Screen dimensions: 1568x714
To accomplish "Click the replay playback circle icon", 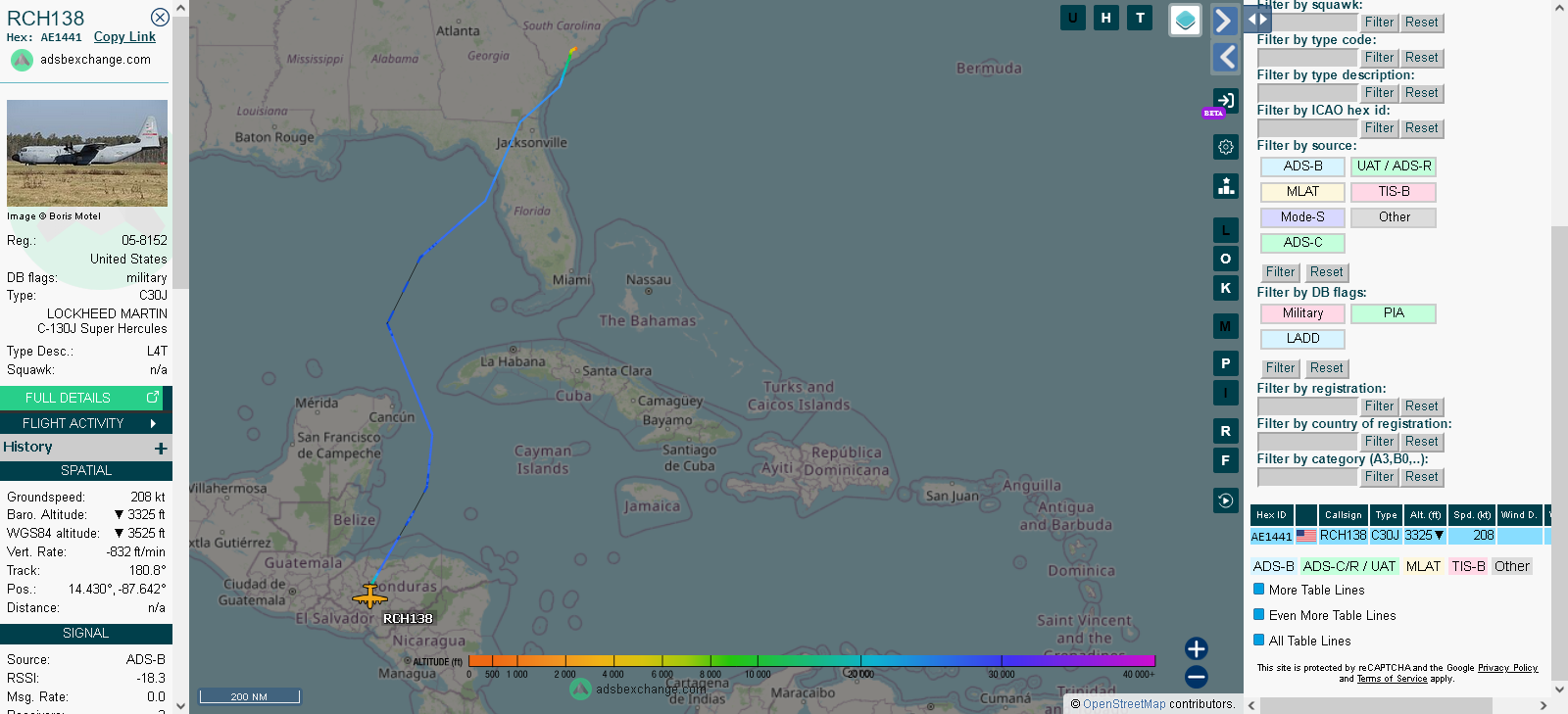I will click(1225, 500).
